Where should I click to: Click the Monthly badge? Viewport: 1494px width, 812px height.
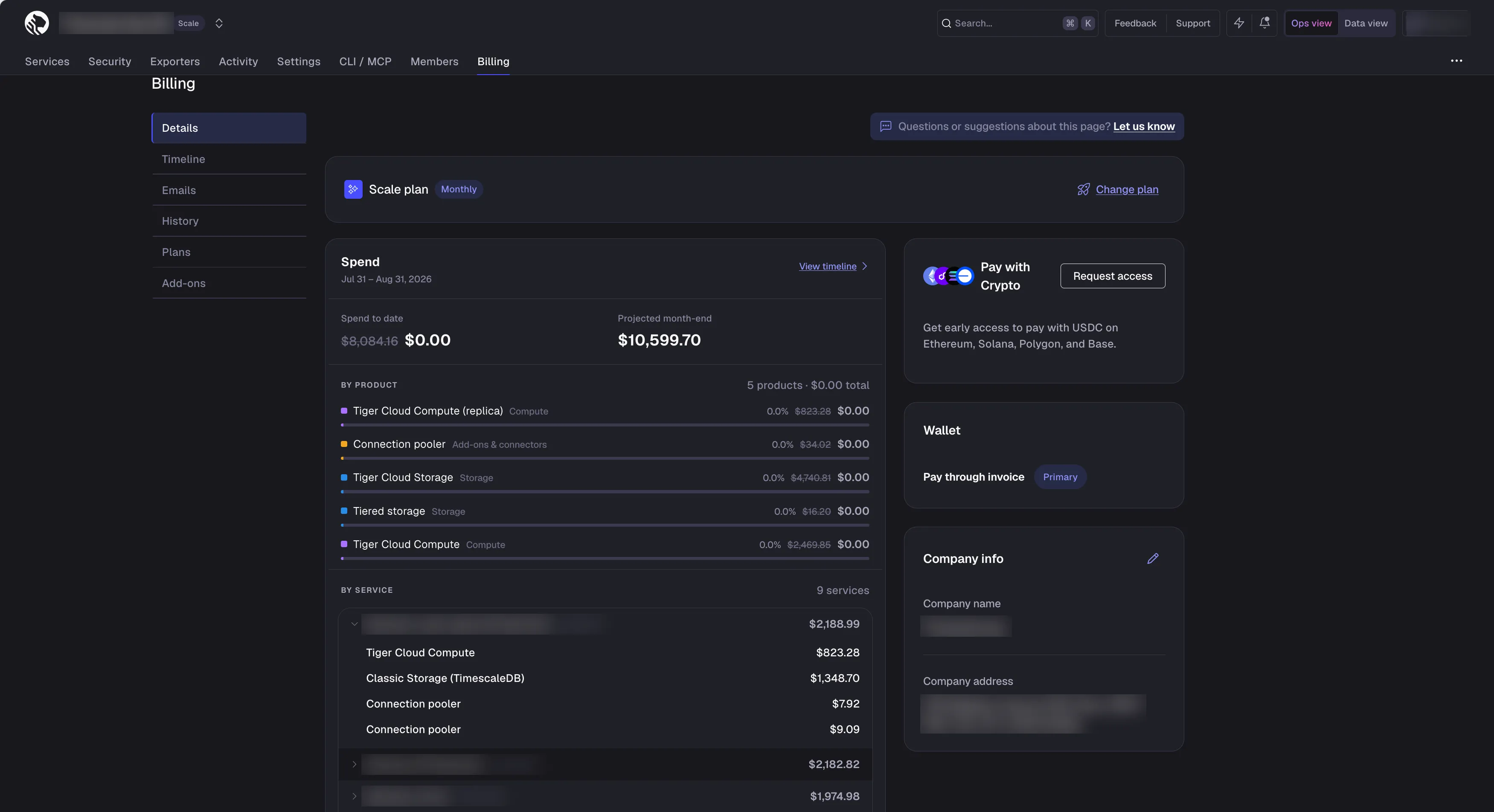[x=459, y=189]
